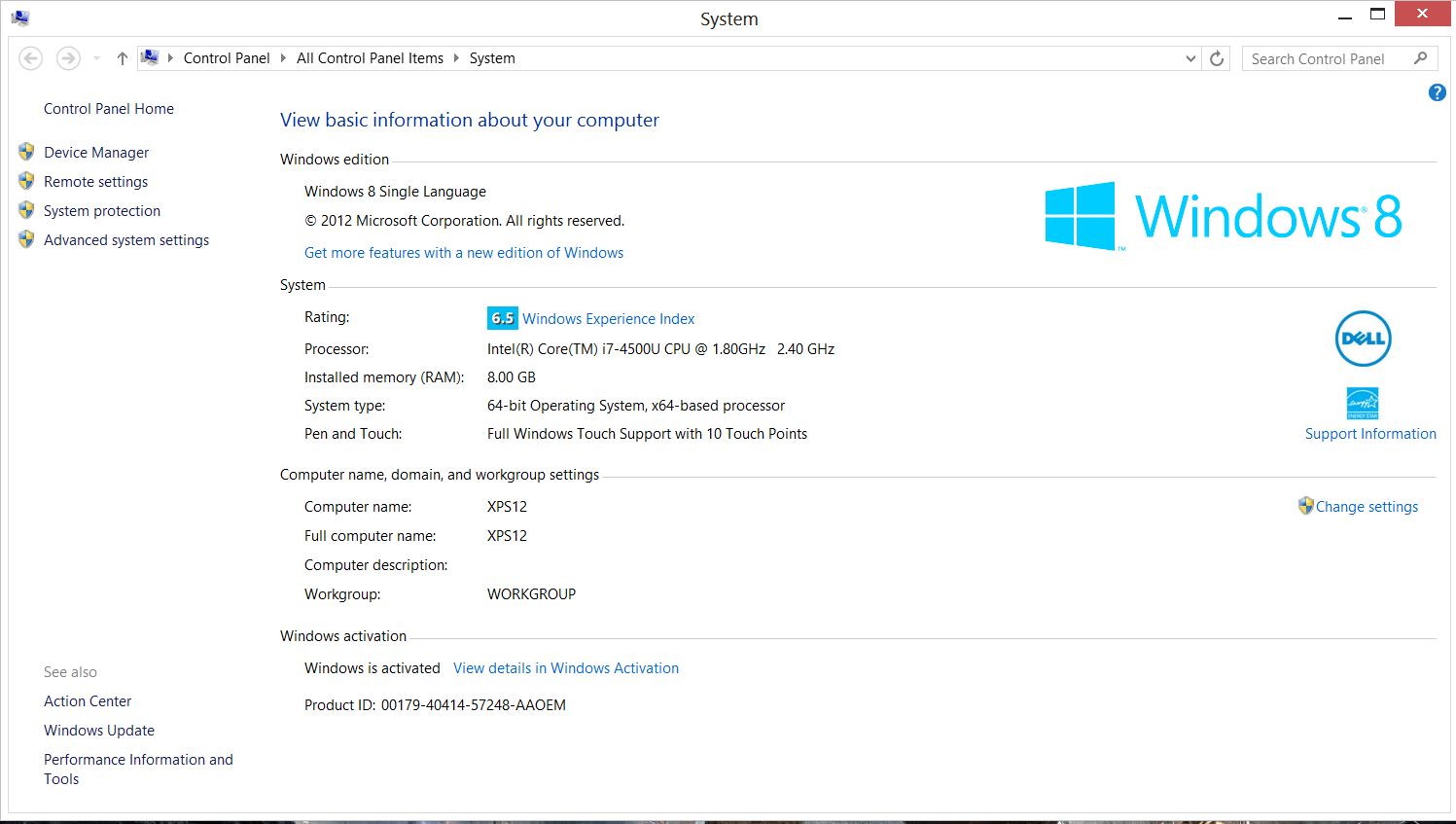This screenshot has height=824, width=1456.
Task: Click the shield icon beside Device Manager
Action: (x=26, y=152)
